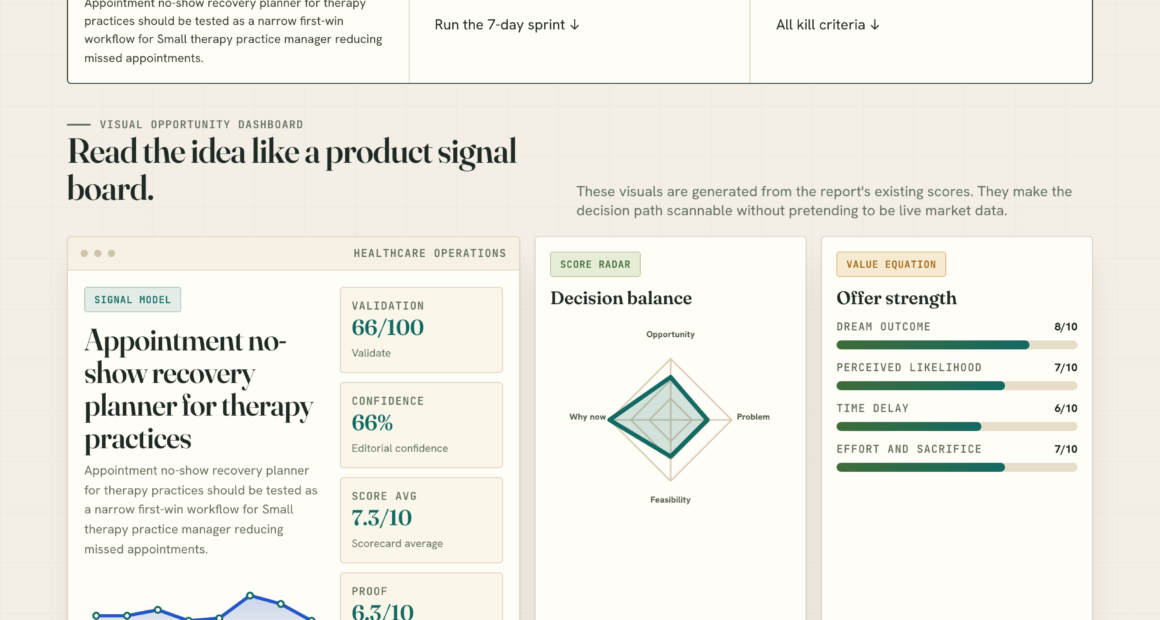Viewport: 1160px width, 620px height.
Task: Click the Opportunity axis label on radar
Action: pos(670,334)
